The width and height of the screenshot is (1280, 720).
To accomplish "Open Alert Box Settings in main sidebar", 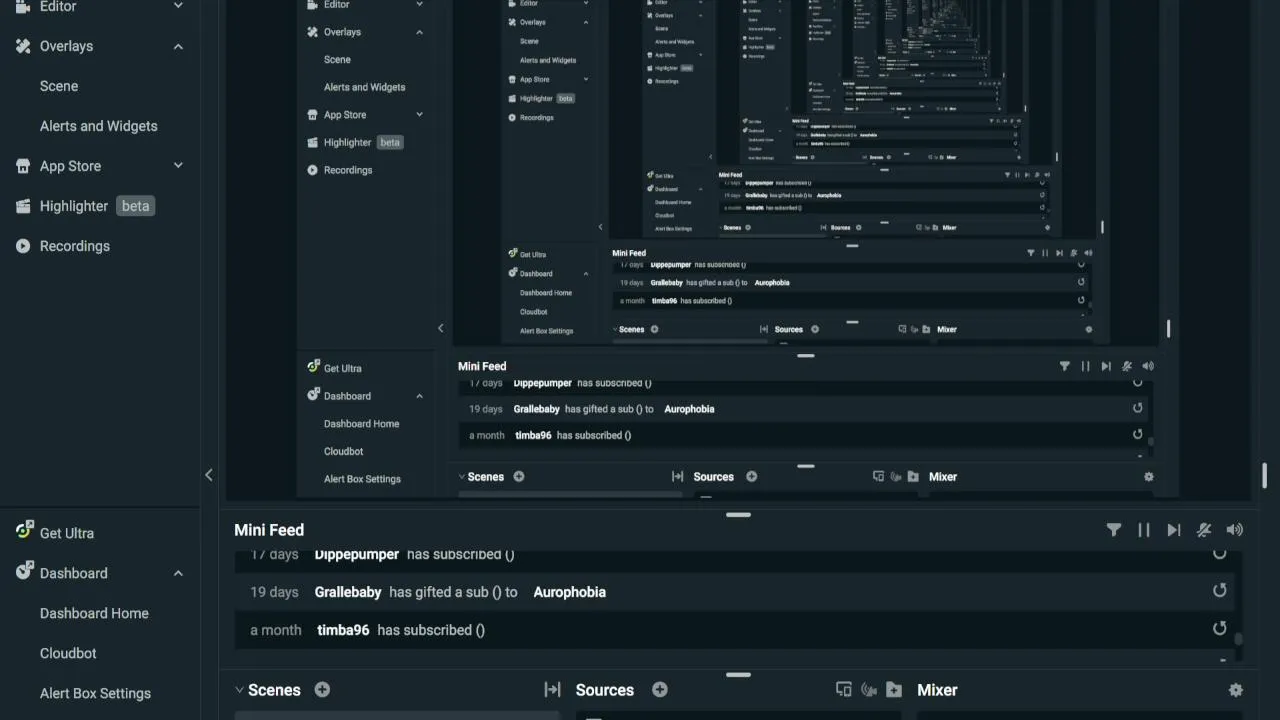I will point(95,693).
